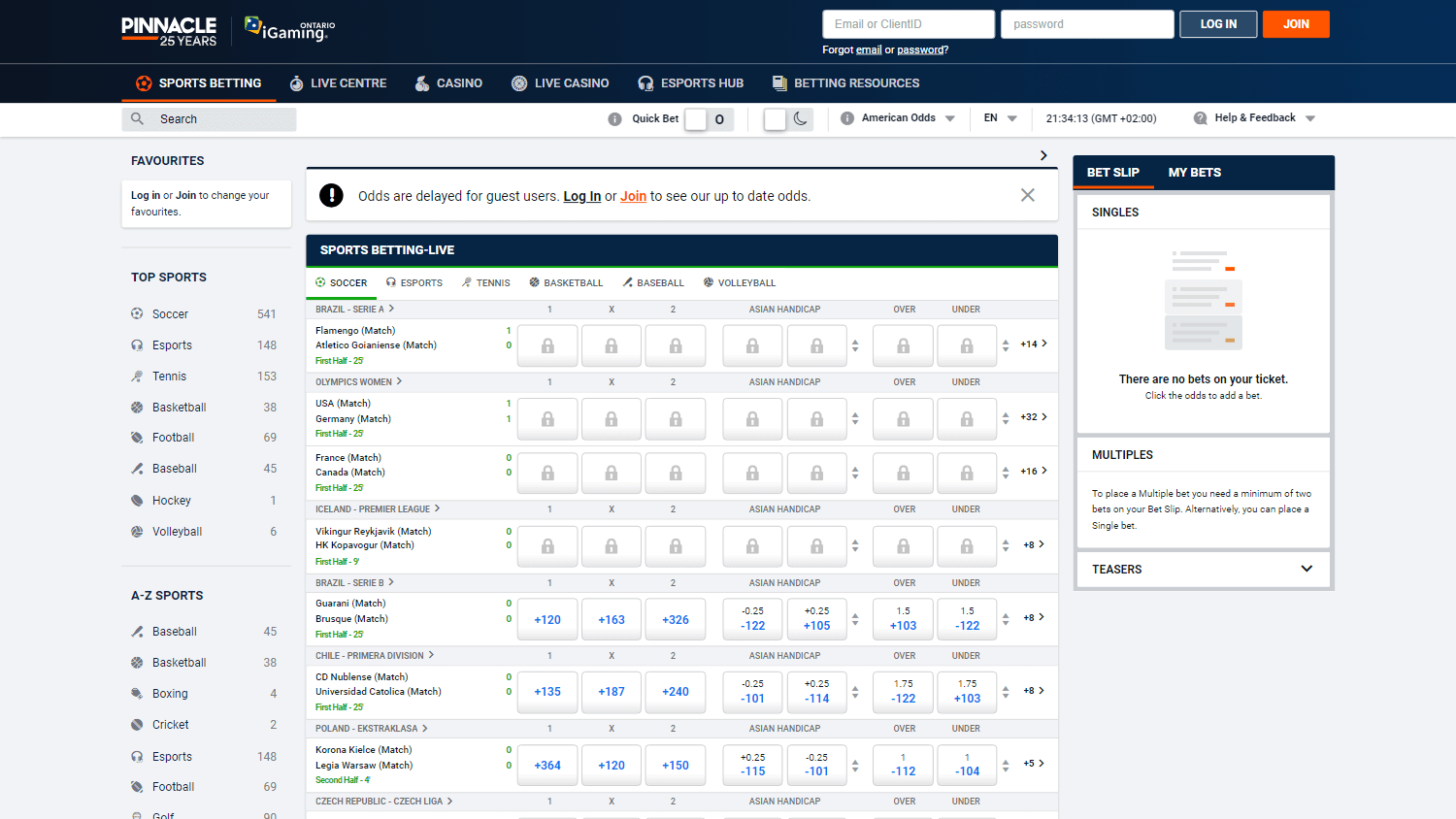
Task: Click the Football icon in Top Sports
Action: 137,438
